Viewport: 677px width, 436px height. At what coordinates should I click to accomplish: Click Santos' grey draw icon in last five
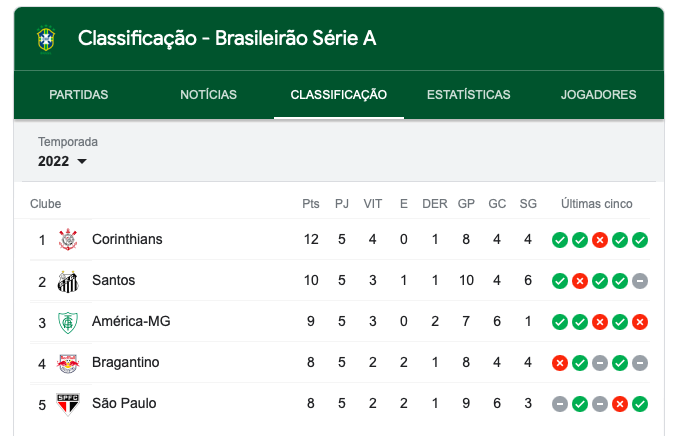click(640, 281)
